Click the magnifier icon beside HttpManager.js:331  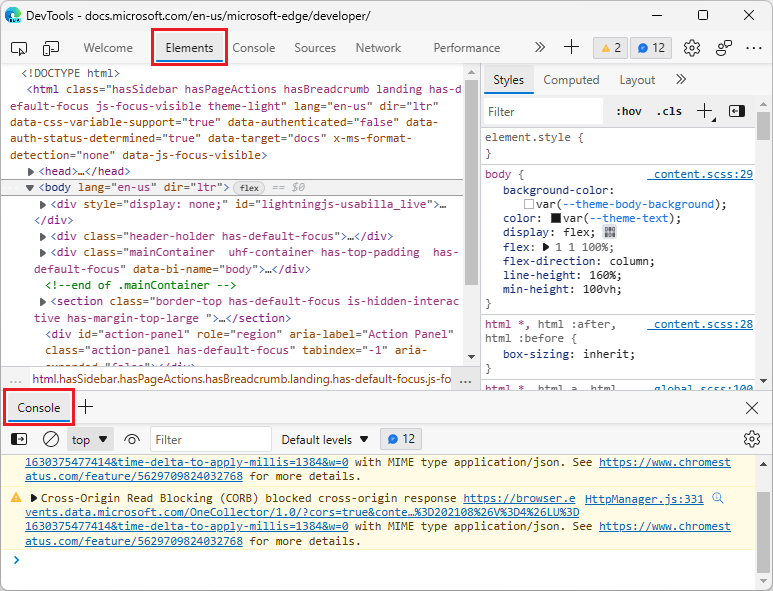(x=718, y=498)
